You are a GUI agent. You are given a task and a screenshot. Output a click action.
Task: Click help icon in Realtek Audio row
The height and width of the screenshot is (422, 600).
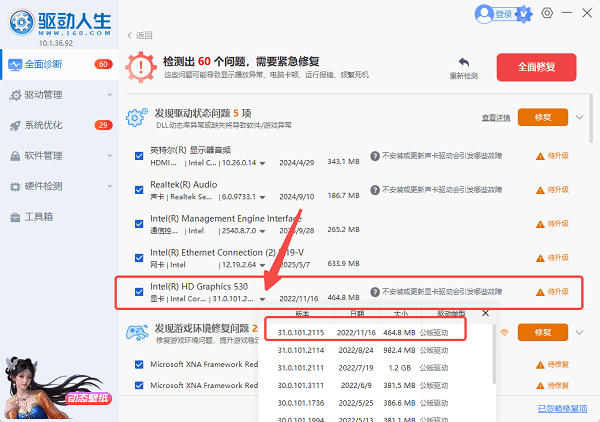point(375,190)
